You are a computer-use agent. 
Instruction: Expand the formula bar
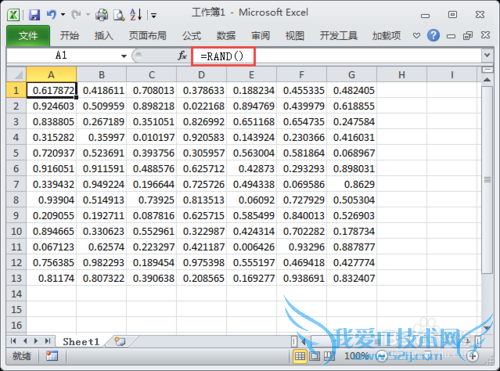click(487, 55)
